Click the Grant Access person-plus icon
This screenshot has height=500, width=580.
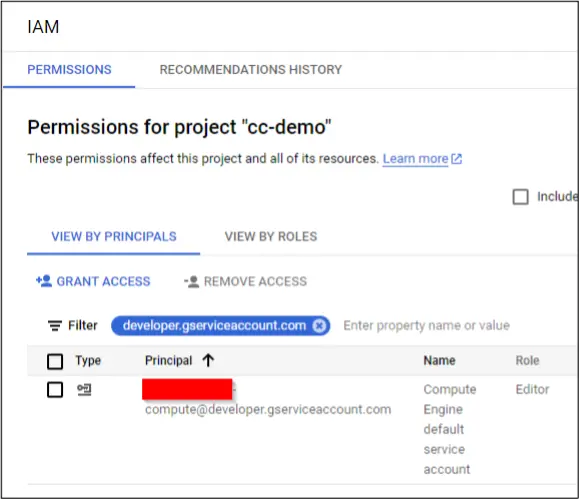click(x=44, y=281)
